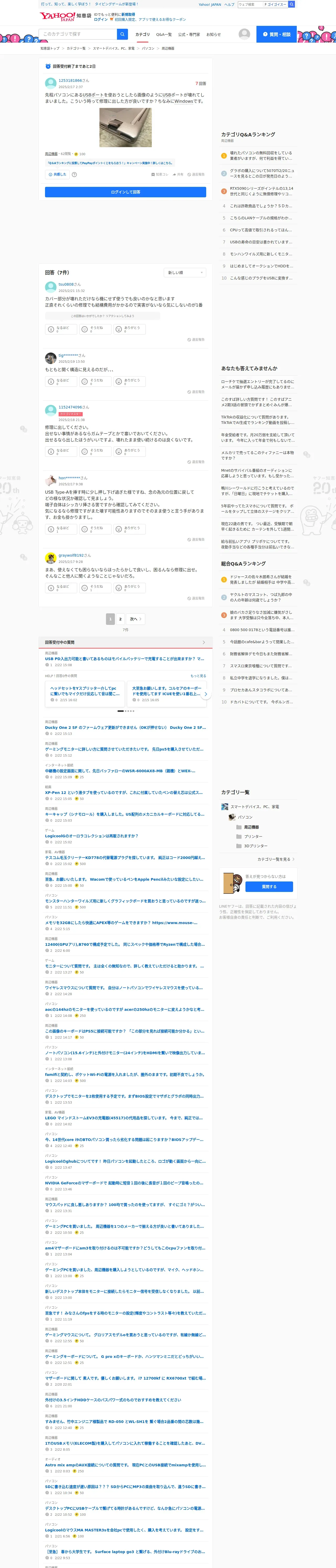Open the USB PD入出力可能 question link

click(124, 659)
